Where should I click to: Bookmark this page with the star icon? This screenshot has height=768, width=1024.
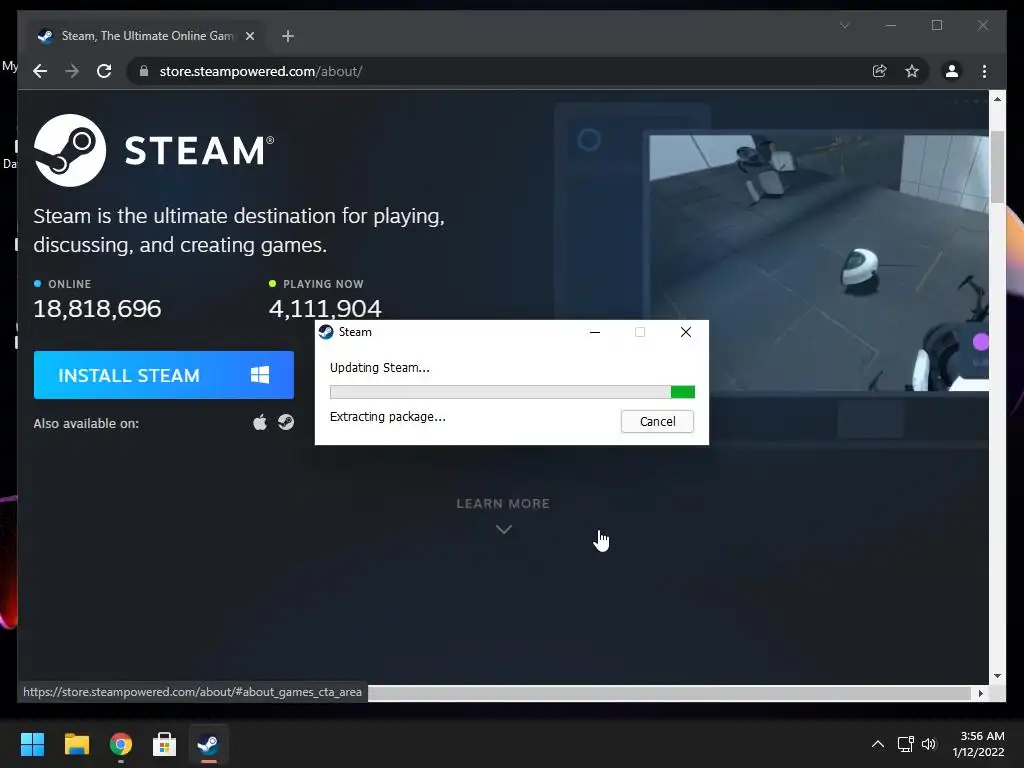click(x=912, y=71)
